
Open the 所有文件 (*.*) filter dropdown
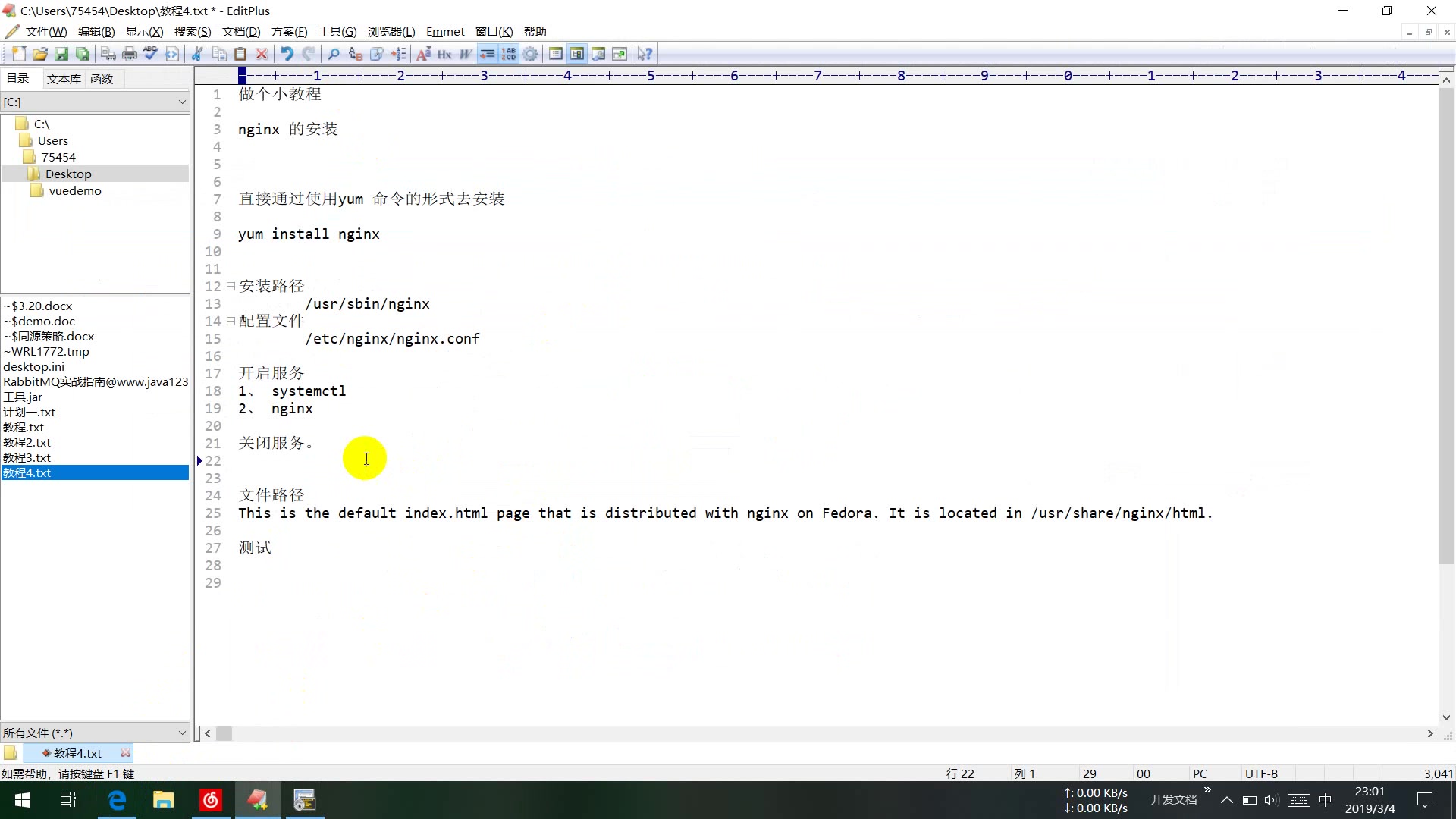(95, 733)
